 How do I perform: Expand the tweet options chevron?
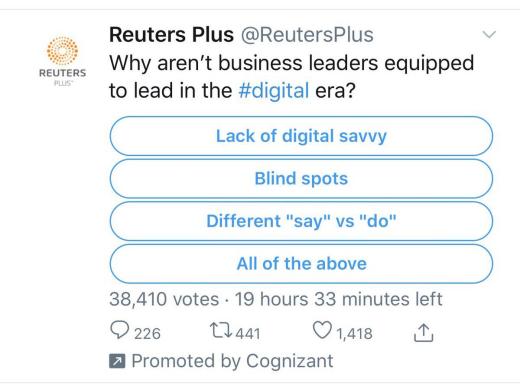[x=489, y=34]
